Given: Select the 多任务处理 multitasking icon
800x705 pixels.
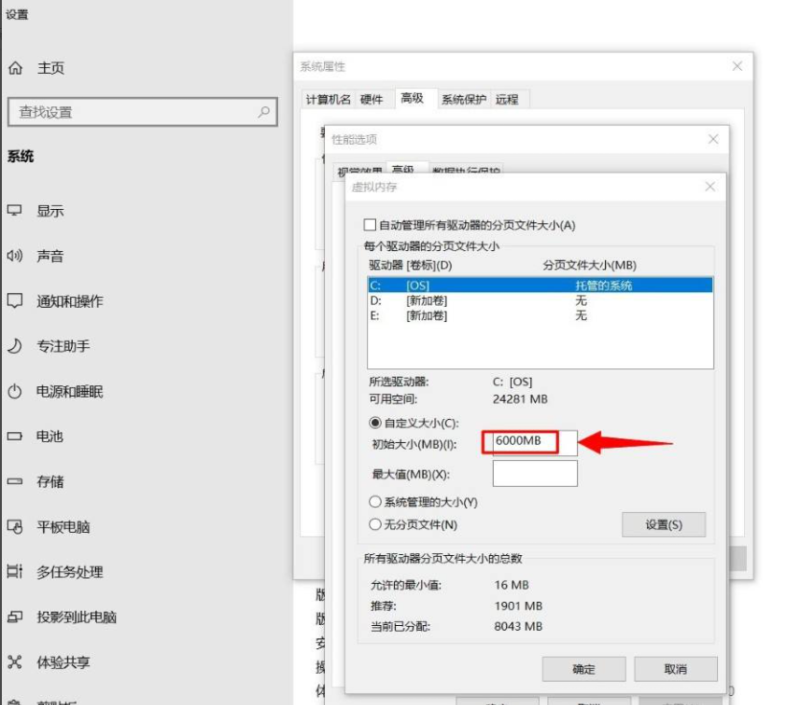Looking at the screenshot, I should (x=14, y=571).
